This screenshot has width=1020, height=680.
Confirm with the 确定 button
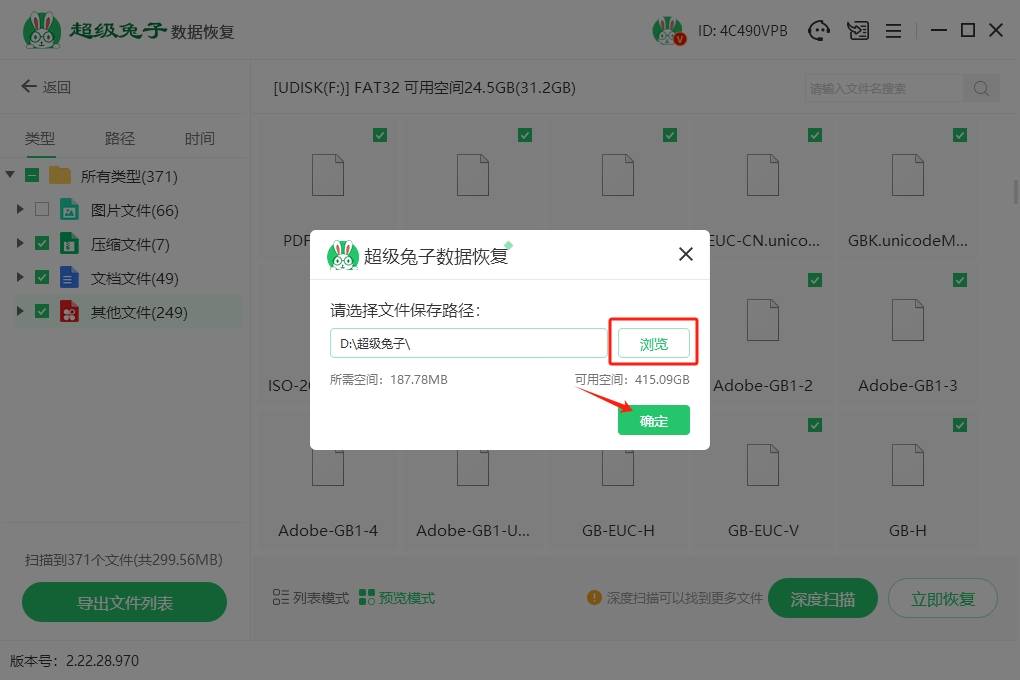click(654, 421)
